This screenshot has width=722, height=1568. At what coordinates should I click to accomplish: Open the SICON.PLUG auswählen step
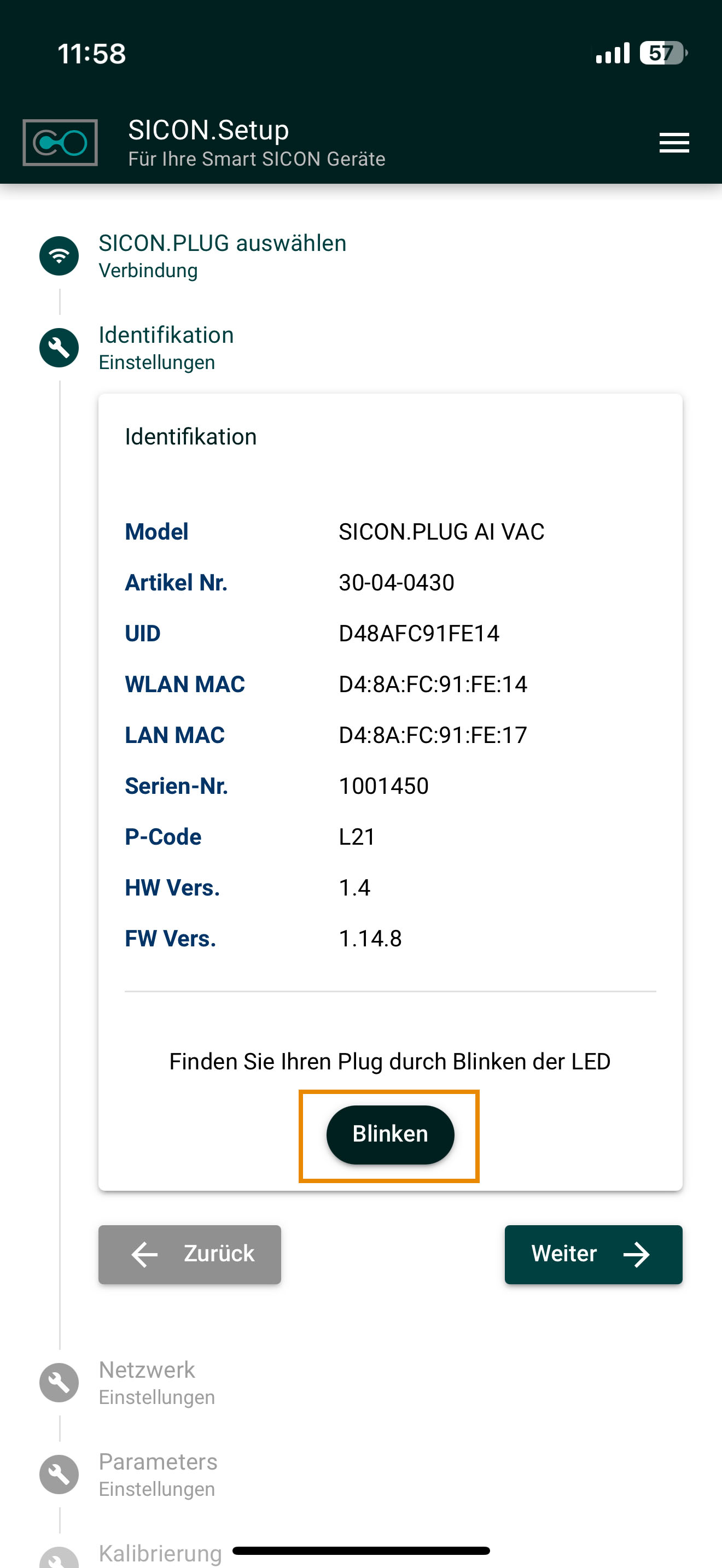222,243
